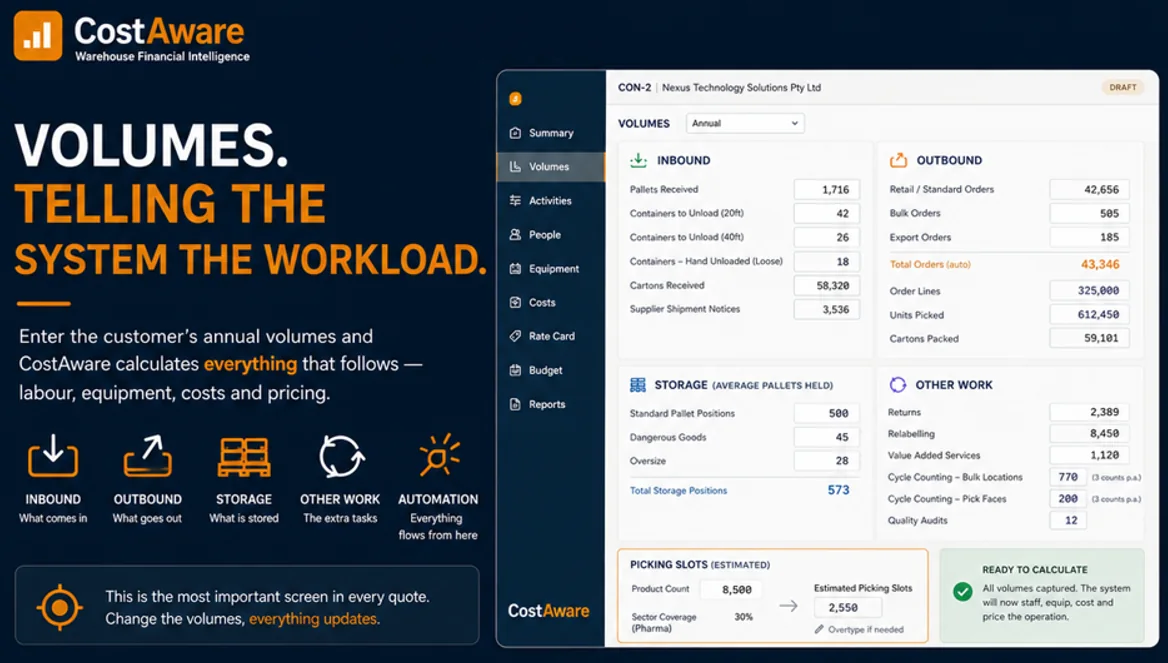Click the large Outbound tray icon on left
Image resolution: width=1168 pixels, height=663 pixels.
[147, 455]
